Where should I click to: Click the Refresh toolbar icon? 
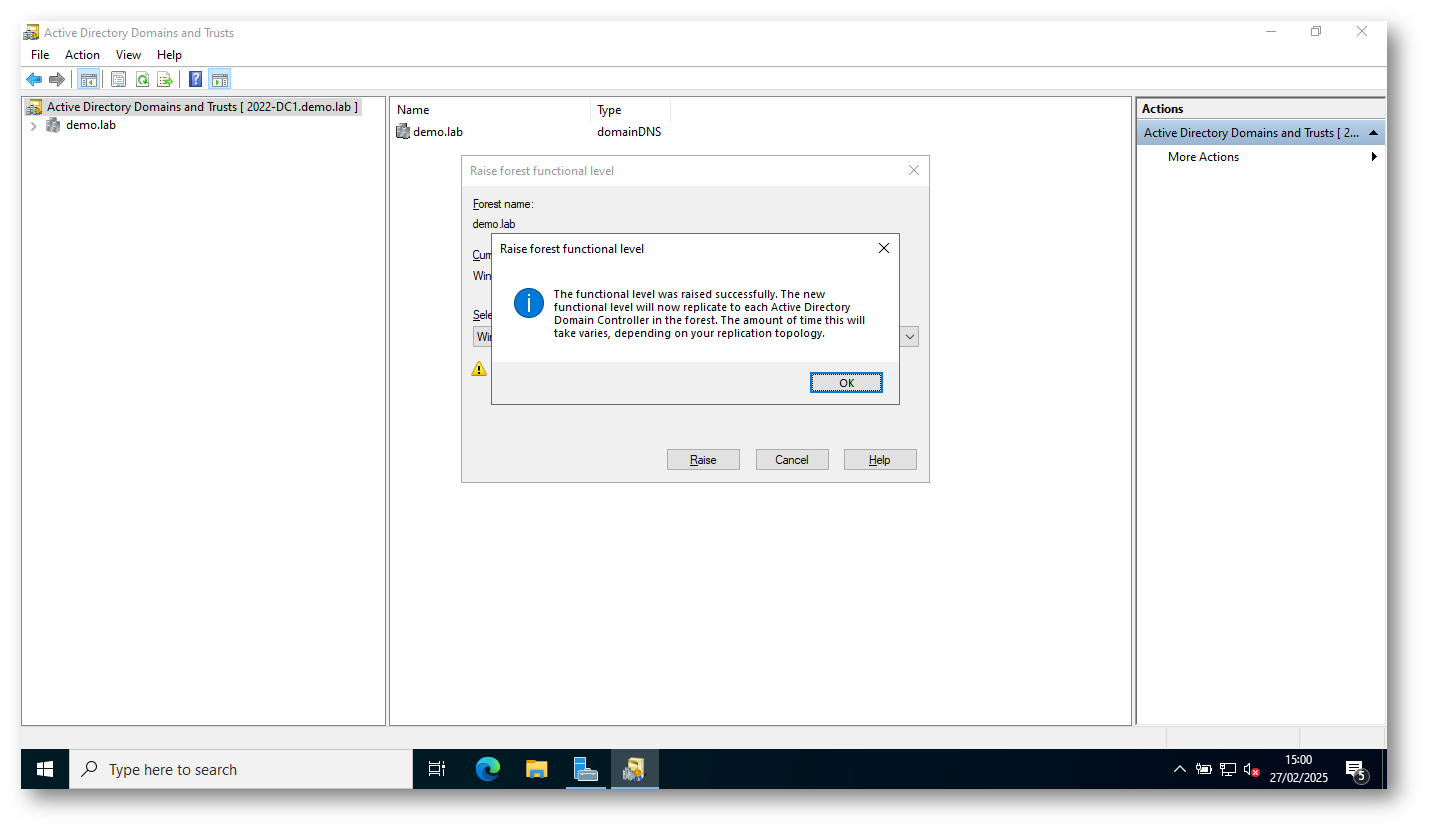[x=142, y=79]
